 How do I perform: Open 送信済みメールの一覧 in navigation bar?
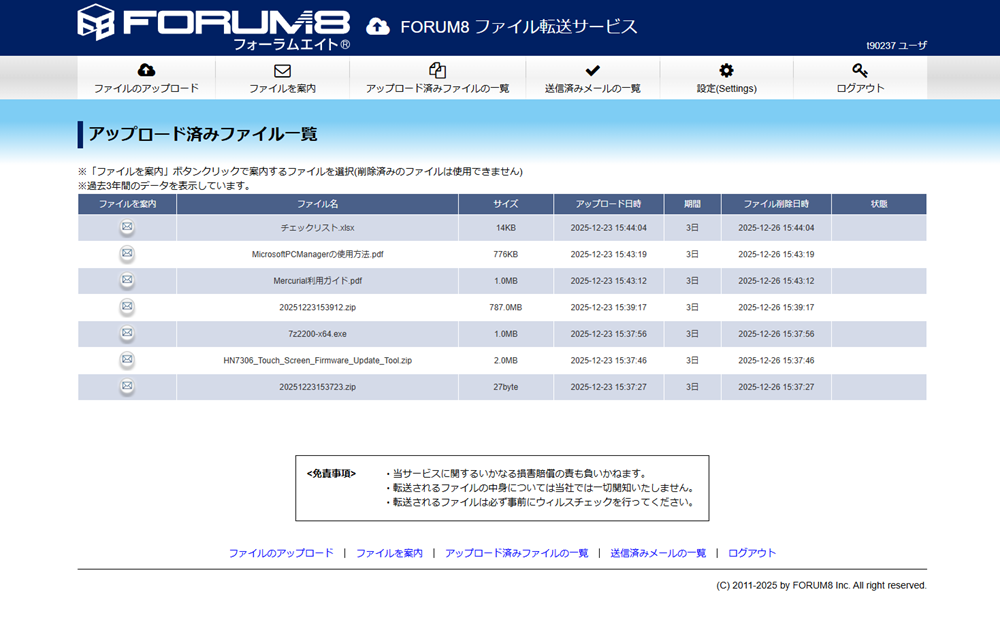pos(592,78)
